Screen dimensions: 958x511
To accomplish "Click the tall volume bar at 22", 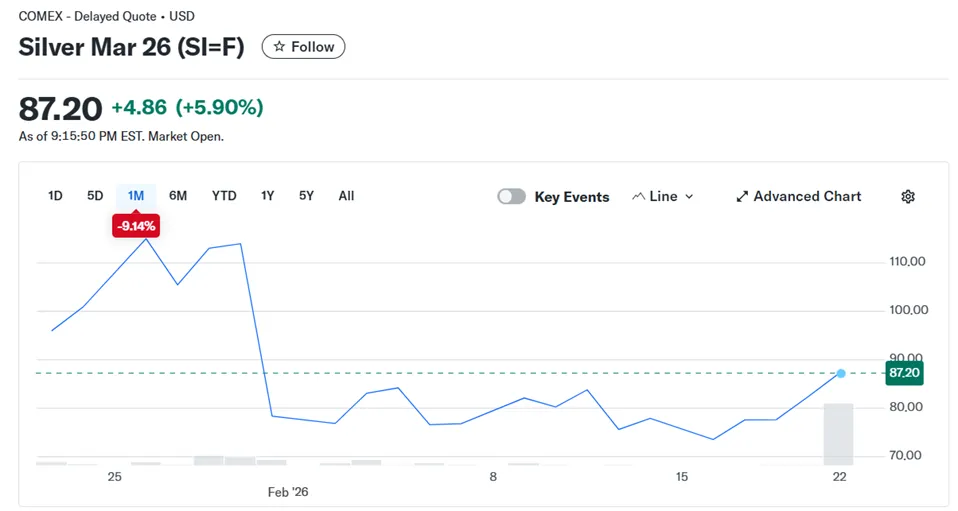I will pos(838,434).
